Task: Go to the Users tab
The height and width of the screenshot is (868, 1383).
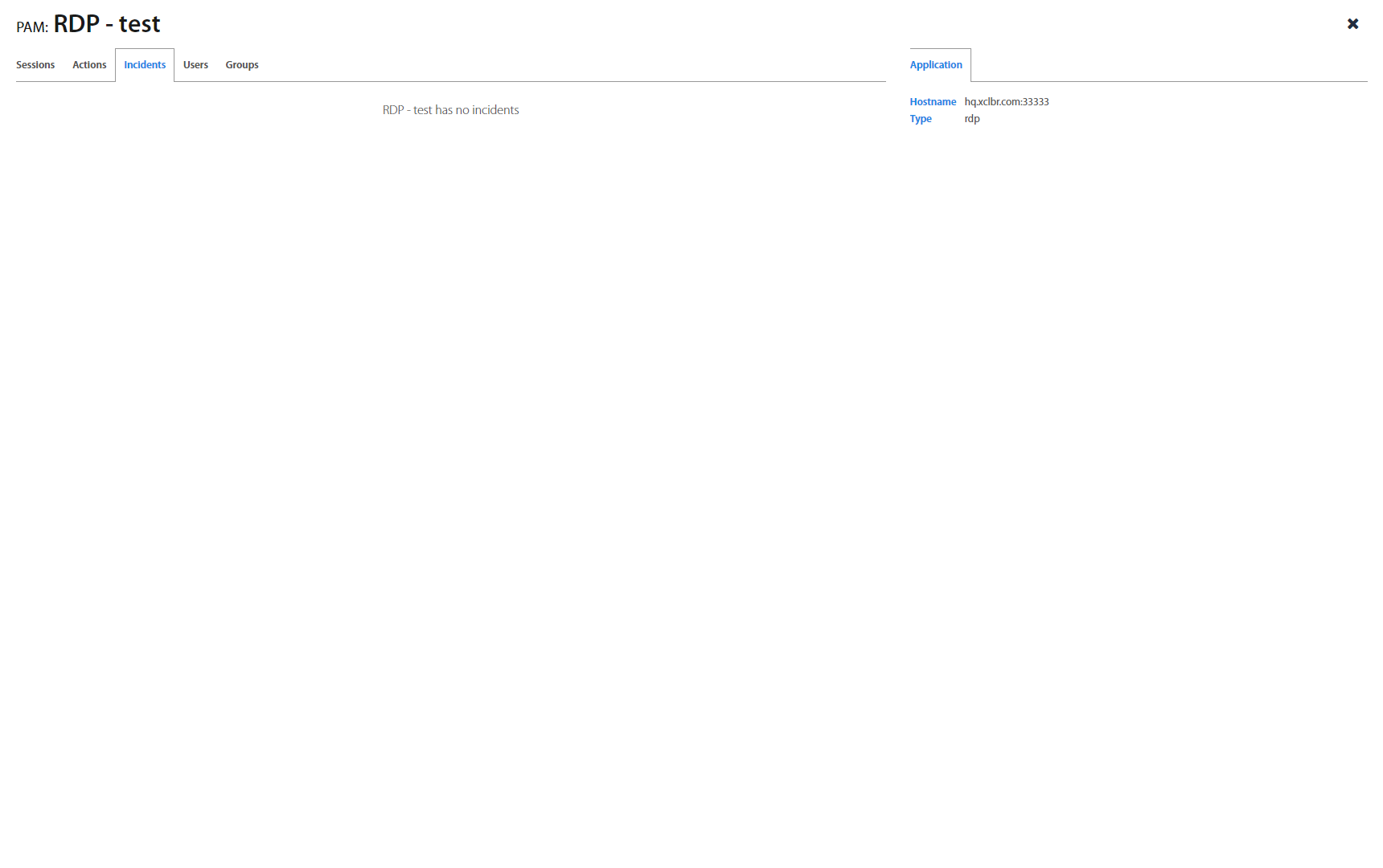Action: tap(195, 65)
